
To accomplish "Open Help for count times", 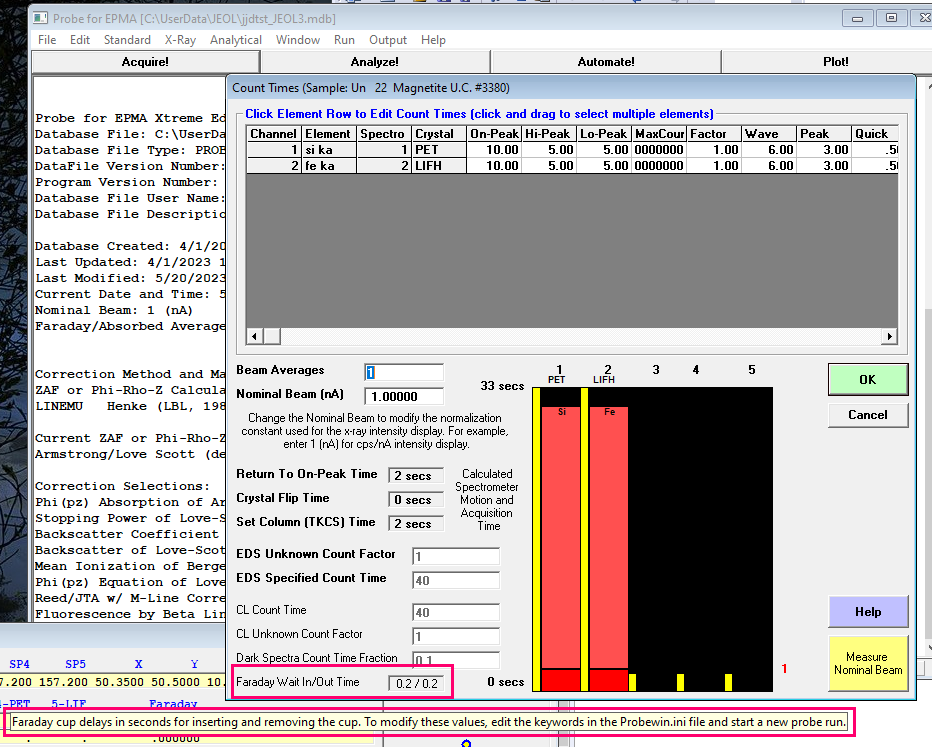I will 867,612.
